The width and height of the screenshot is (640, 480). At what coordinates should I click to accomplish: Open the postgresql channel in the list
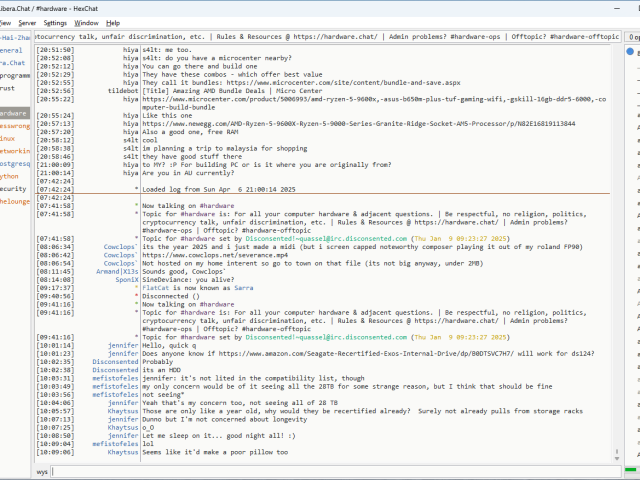(14, 163)
